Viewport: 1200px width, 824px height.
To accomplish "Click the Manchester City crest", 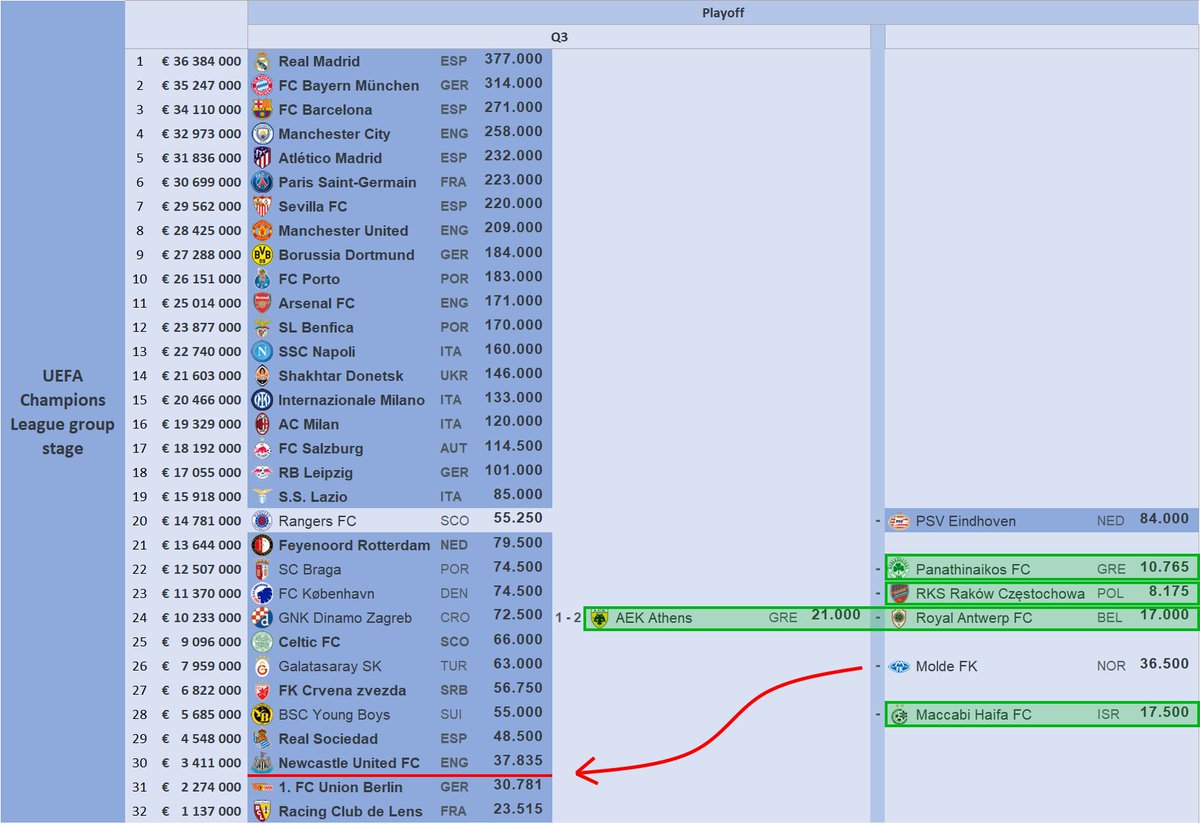I will click(x=262, y=133).
